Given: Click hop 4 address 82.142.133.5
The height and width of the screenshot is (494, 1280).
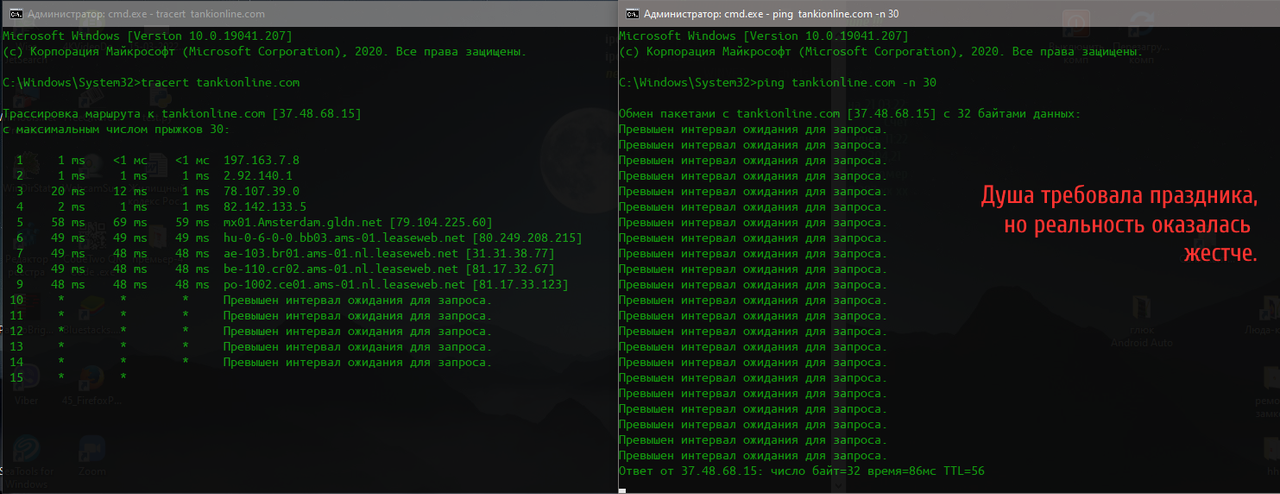Looking at the screenshot, I should (266, 207).
